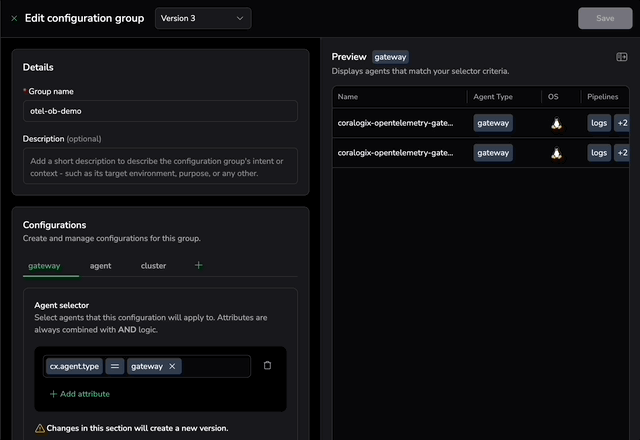
Task: Click the Group name input field
Action: [x=160, y=111]
